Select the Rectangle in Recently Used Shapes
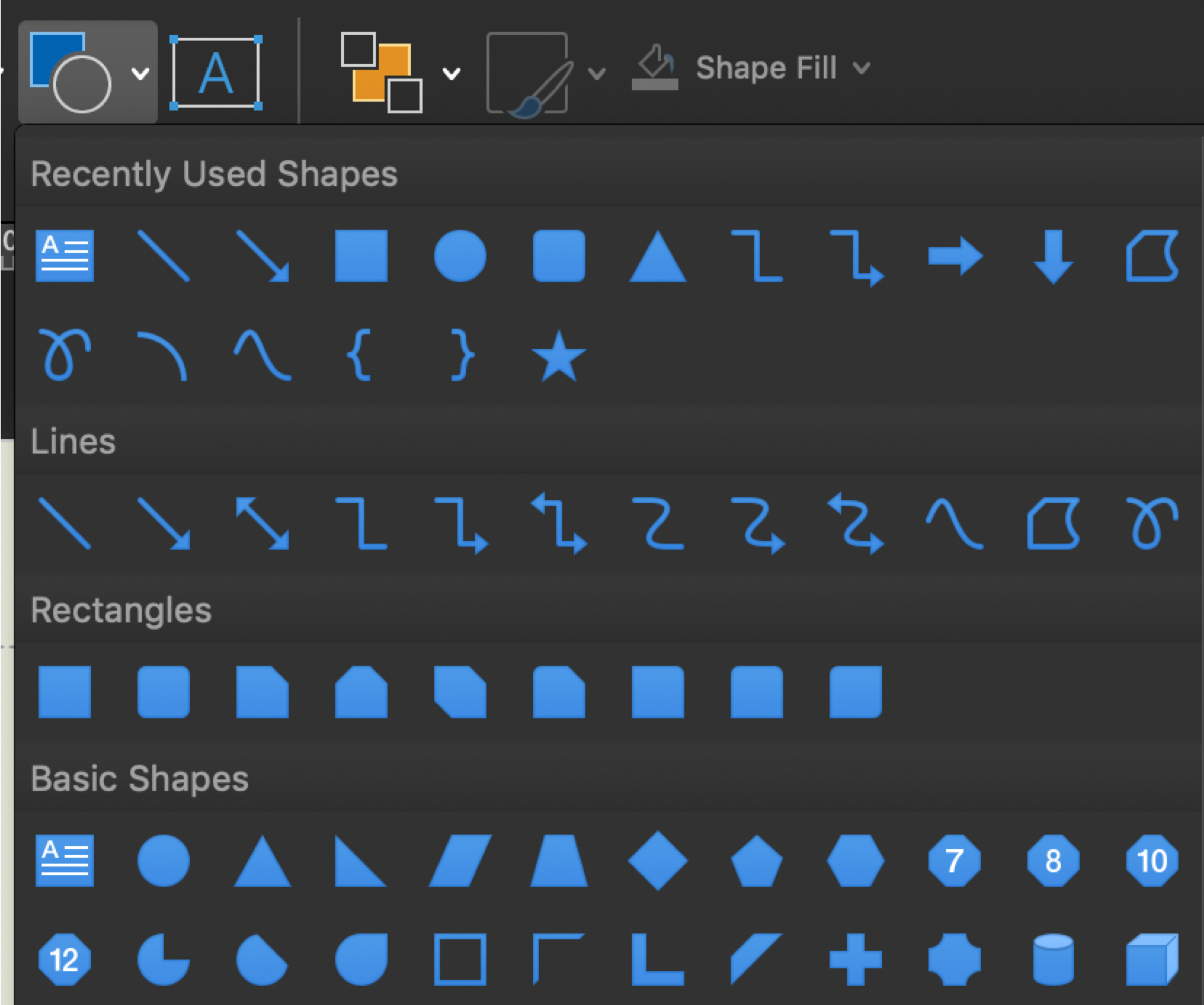 361,257
